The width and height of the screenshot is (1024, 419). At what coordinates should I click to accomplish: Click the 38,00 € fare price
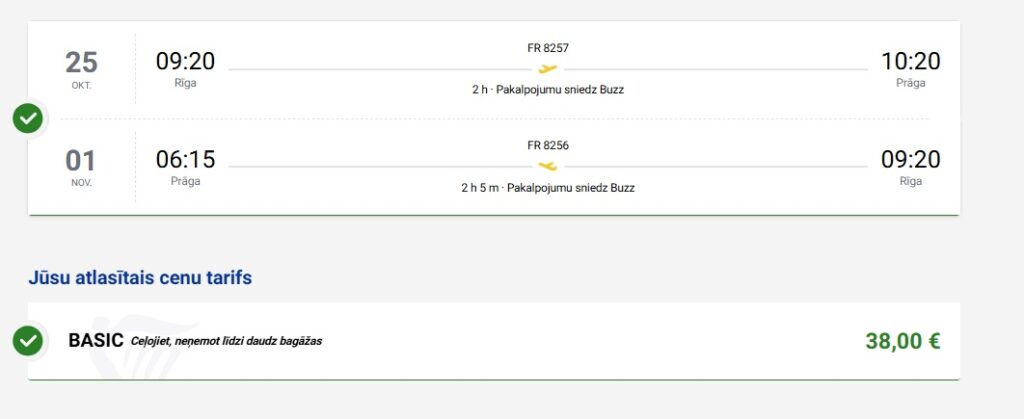pos(902,341)
